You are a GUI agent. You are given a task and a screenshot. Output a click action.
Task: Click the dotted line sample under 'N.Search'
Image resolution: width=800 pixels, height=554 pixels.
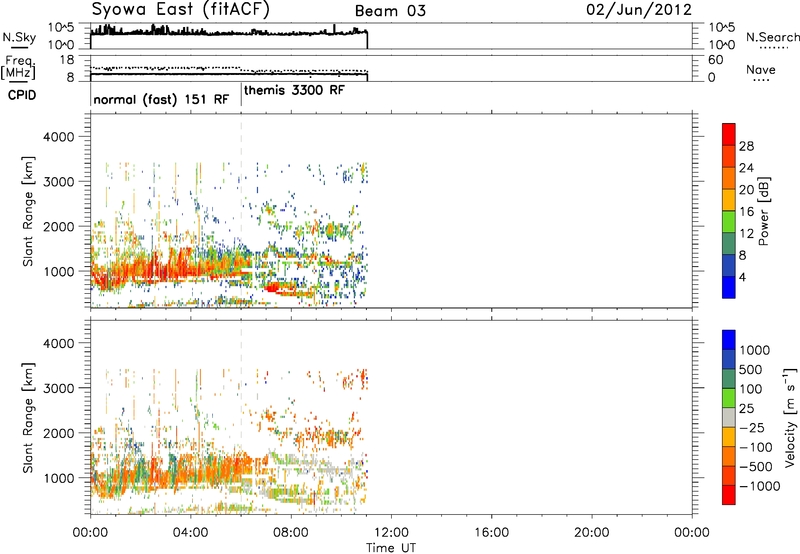click(x=774, y=47)
